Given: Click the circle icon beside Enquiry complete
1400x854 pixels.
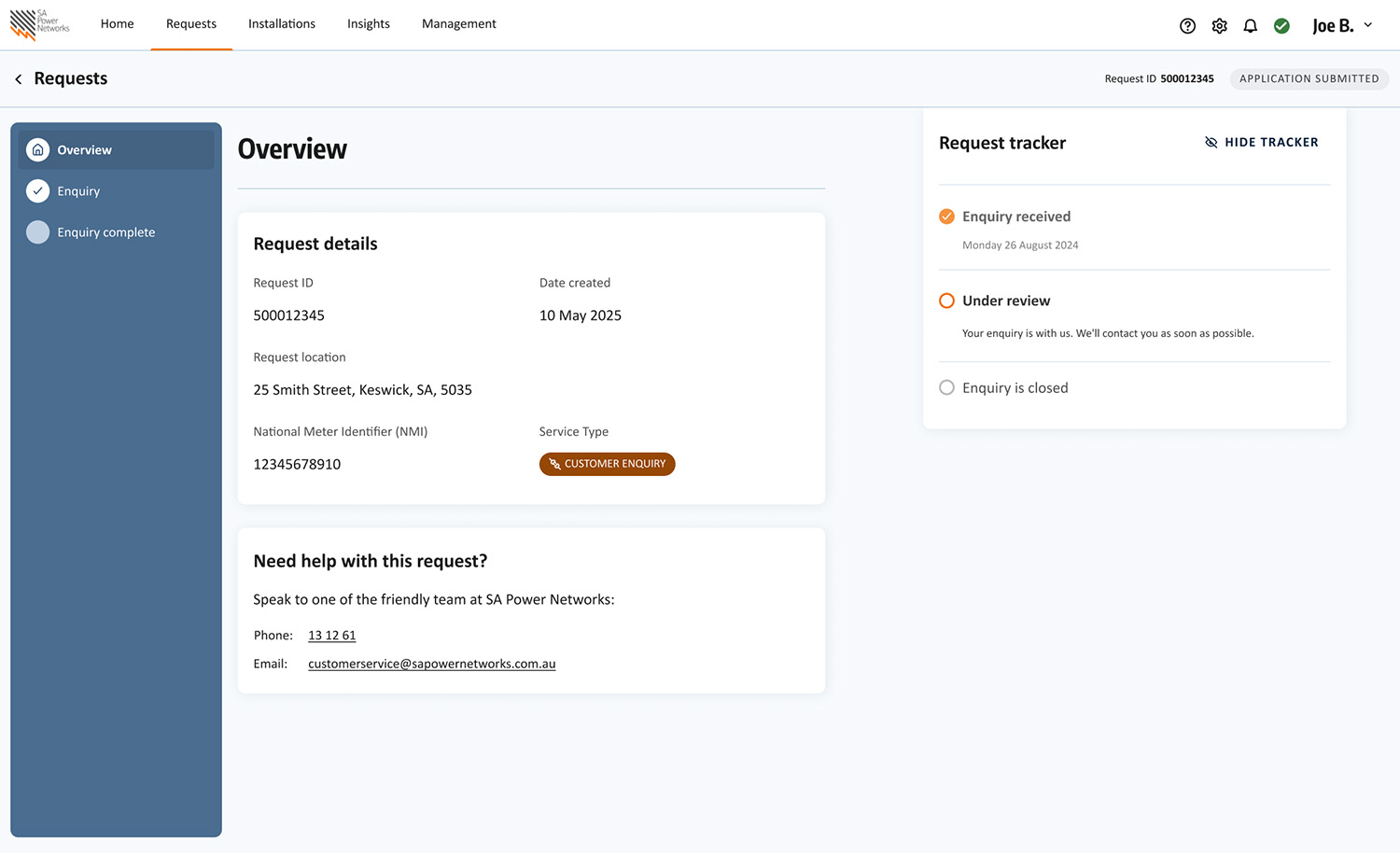Looking at the screenshot, I should (37, 232).
